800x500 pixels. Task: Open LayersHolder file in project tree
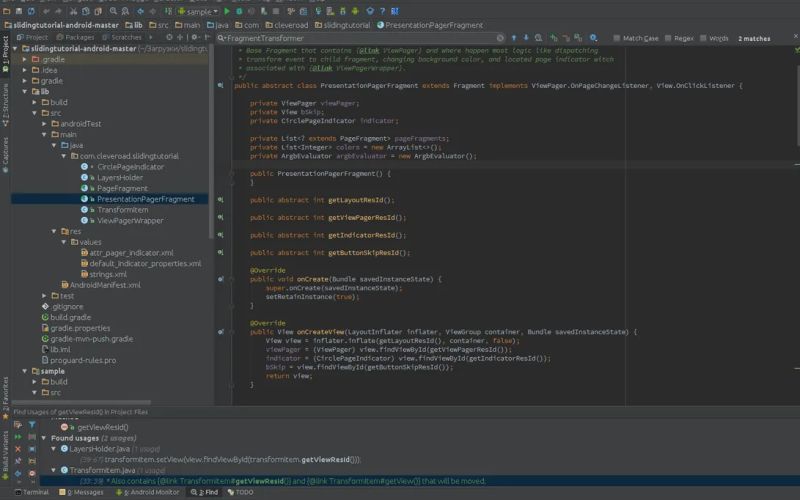[119, 177]
